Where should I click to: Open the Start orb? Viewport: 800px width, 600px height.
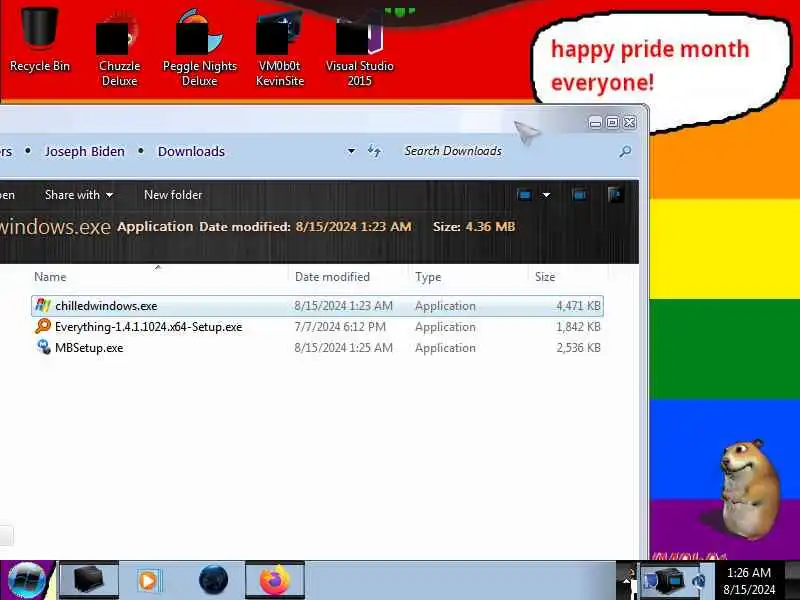[x=27, y=580]
